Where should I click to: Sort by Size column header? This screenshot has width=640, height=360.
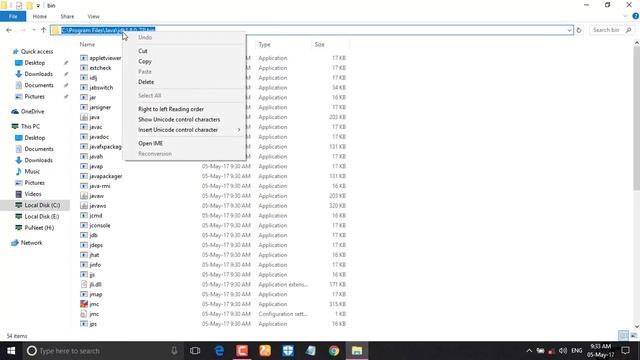click(319, 44)
